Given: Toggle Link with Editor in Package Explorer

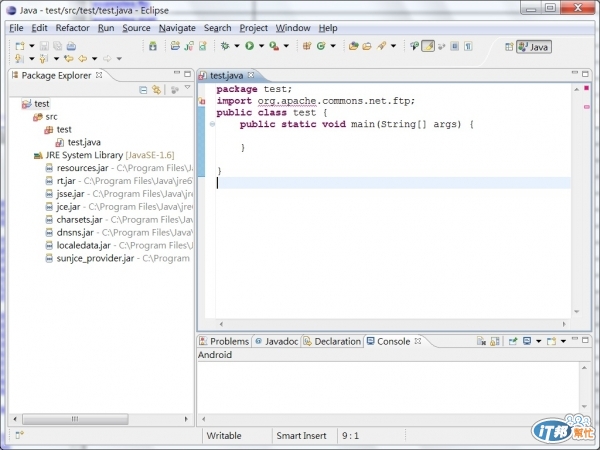Looking at the screenshot, I should tap(157, 90).
